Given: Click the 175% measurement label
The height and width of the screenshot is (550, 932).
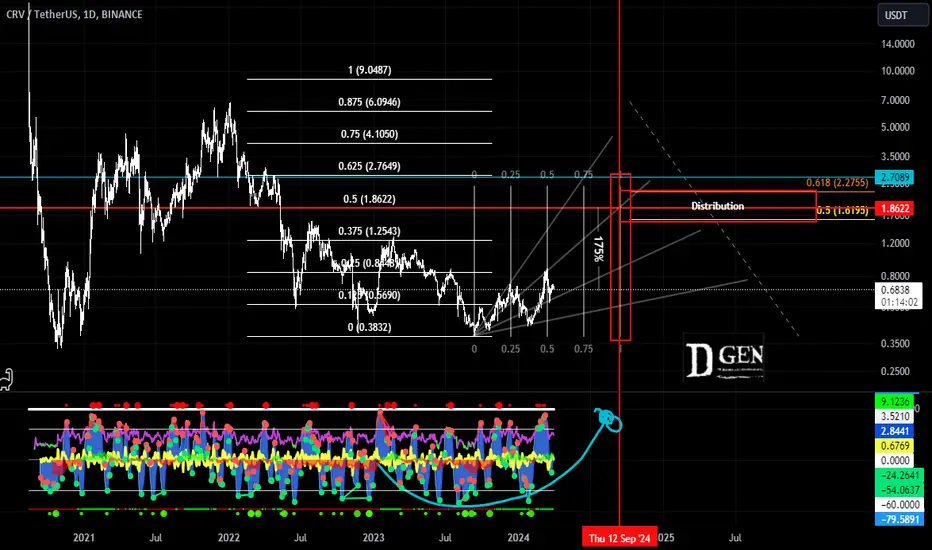Looking at the screenshot, I should (599, 249).
